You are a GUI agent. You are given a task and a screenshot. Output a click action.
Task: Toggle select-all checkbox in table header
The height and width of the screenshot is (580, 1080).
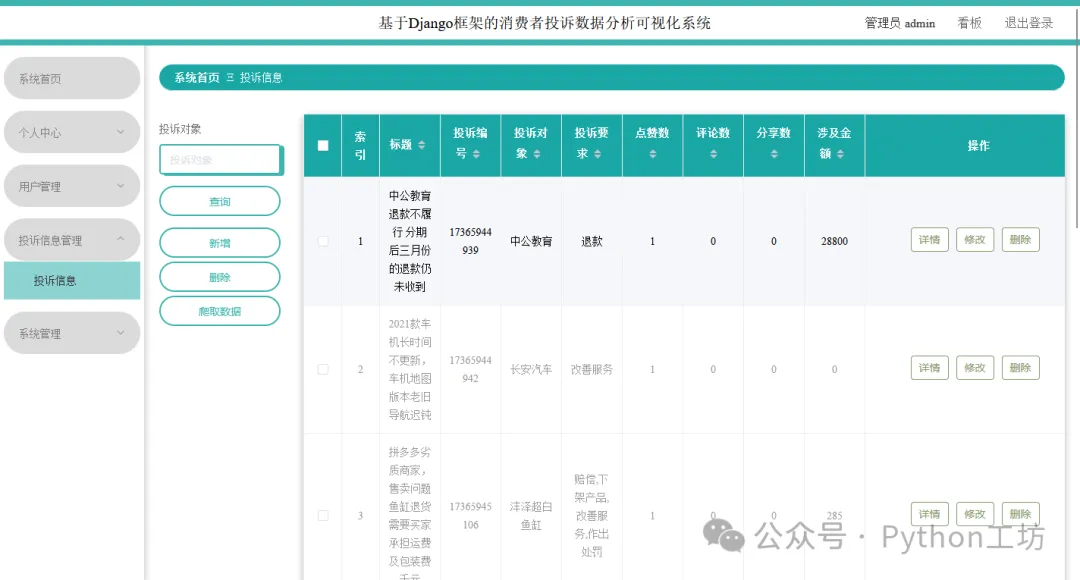click(x=323, y=145)
